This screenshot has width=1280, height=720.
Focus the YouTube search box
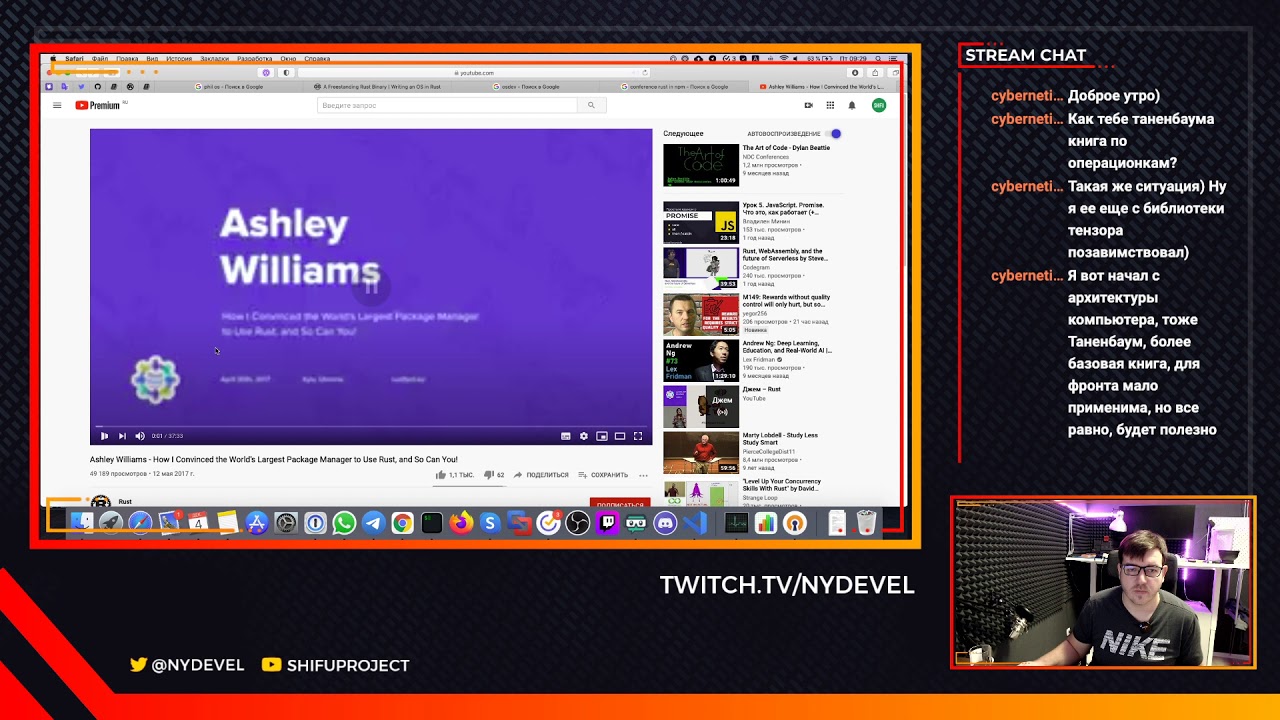tap(447, 105)
